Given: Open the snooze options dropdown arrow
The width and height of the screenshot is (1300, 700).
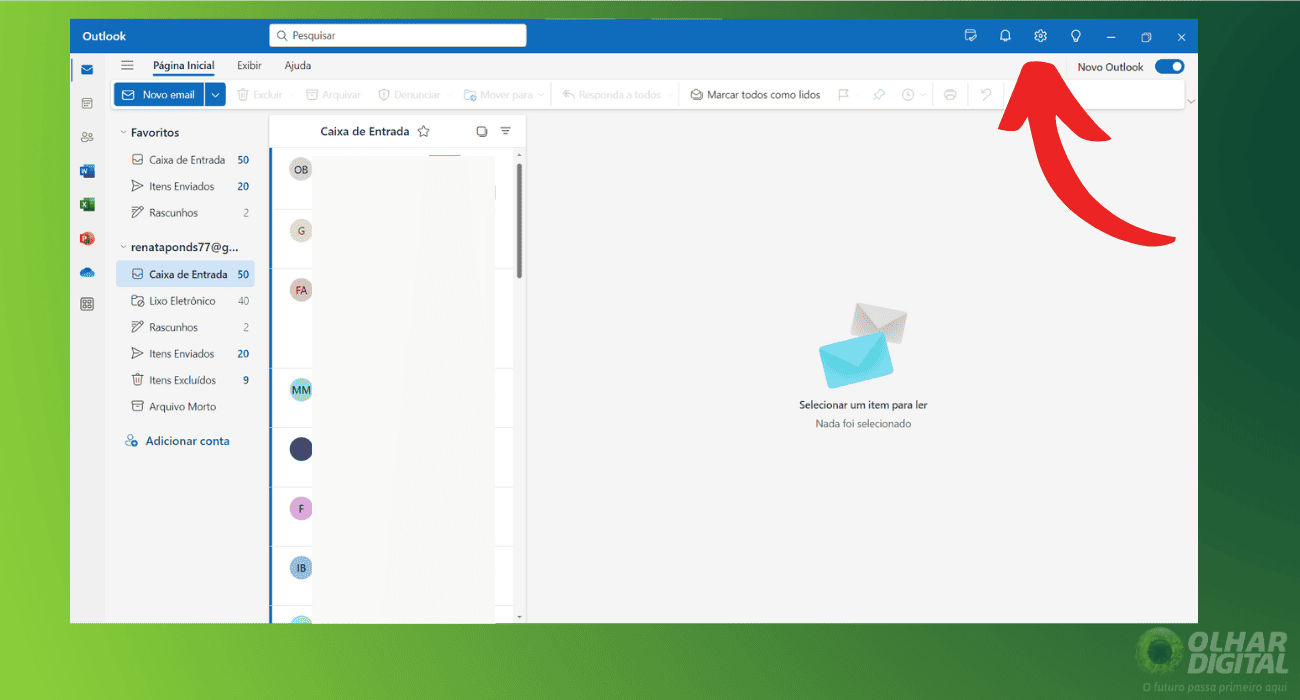Looking at the screenshot, I should (922, 94).
